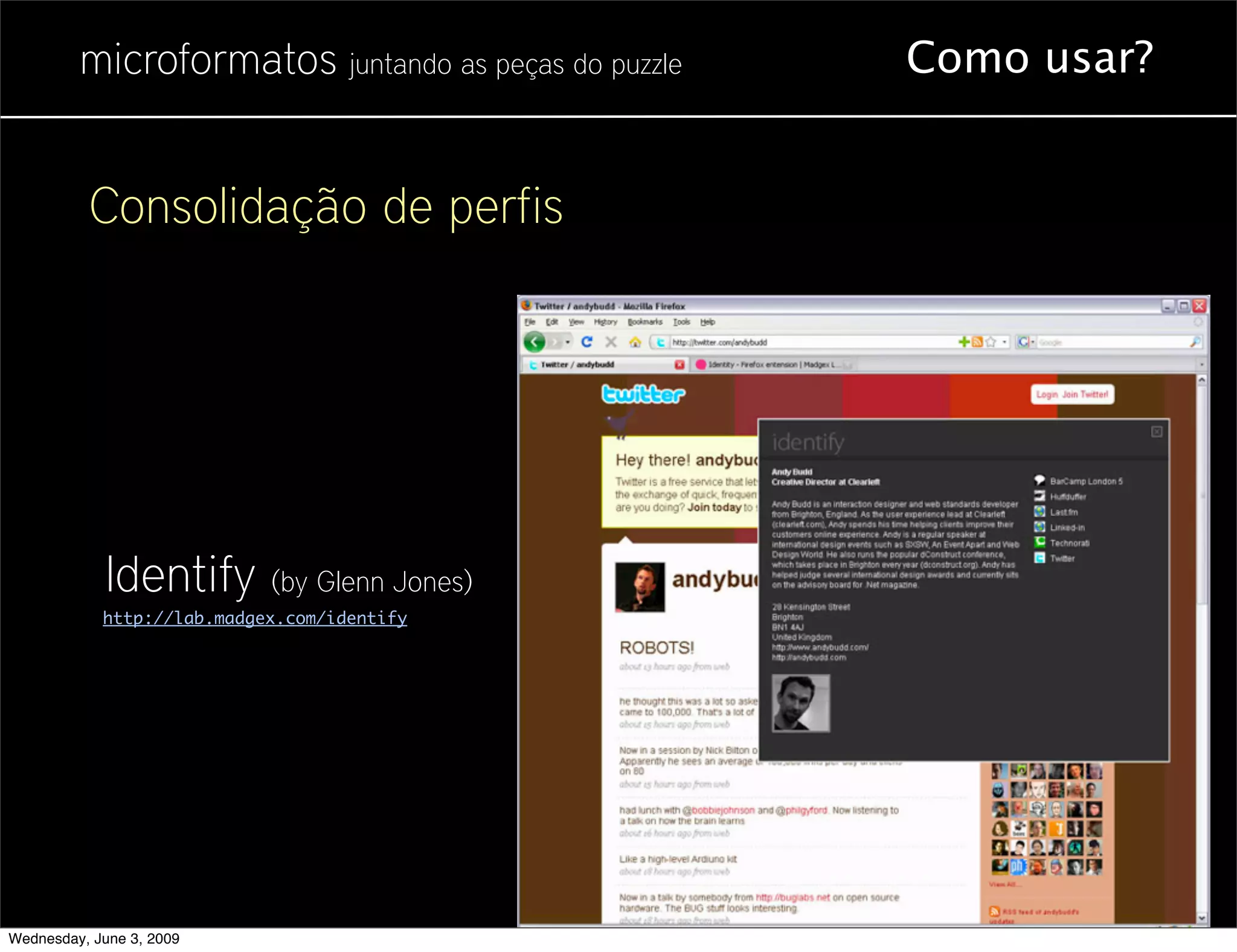Viewport: 1237px width, 952px height.
Task: Open the File menu in Firefox
Action: click(x=530, y=322)
